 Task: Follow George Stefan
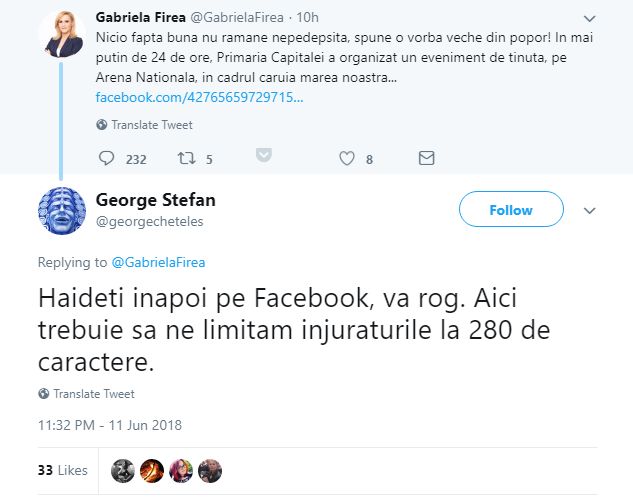[x=511, y=210]
